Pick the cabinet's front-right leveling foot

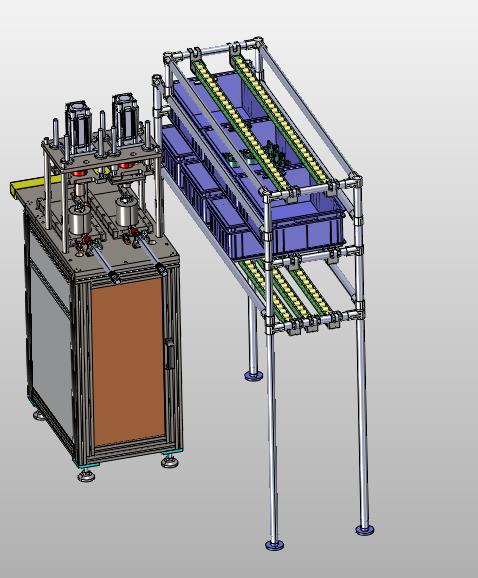click(170, 461)
